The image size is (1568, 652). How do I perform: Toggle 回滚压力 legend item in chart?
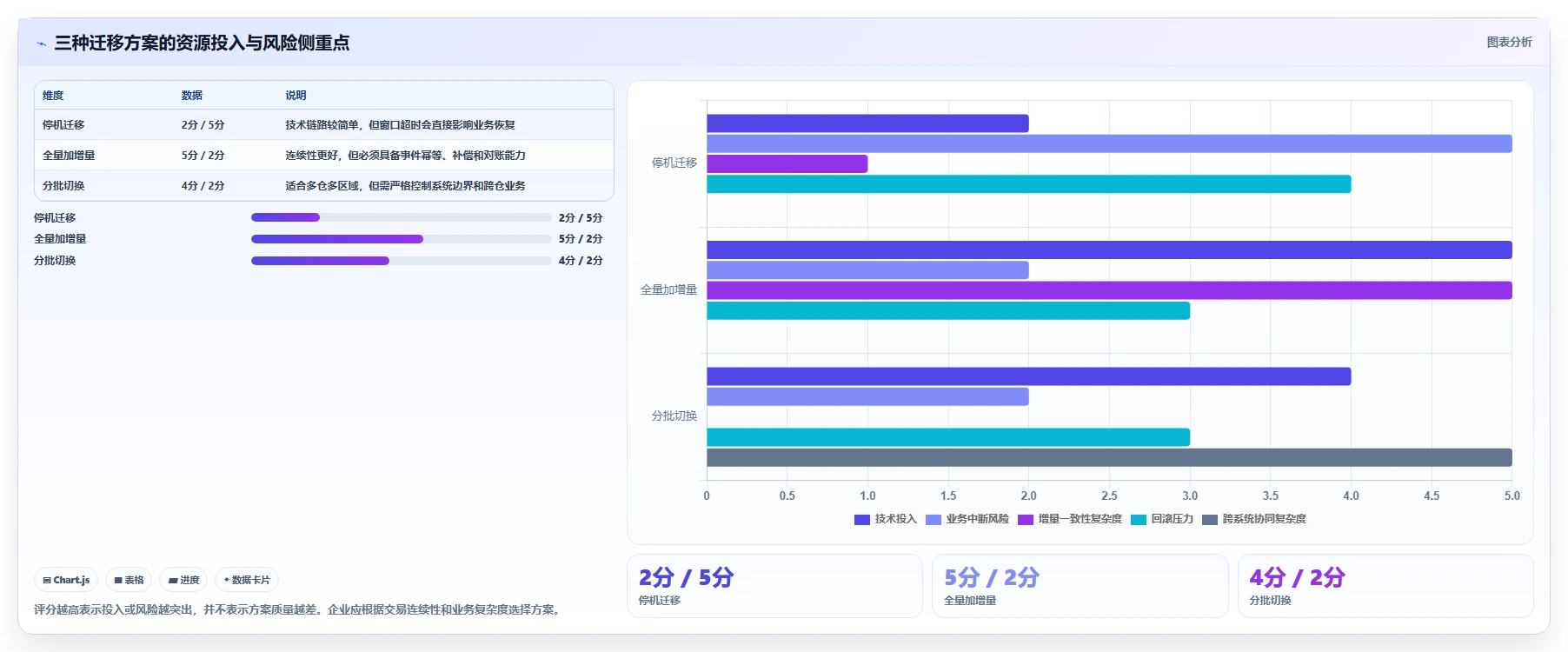tap(1162, 519)
